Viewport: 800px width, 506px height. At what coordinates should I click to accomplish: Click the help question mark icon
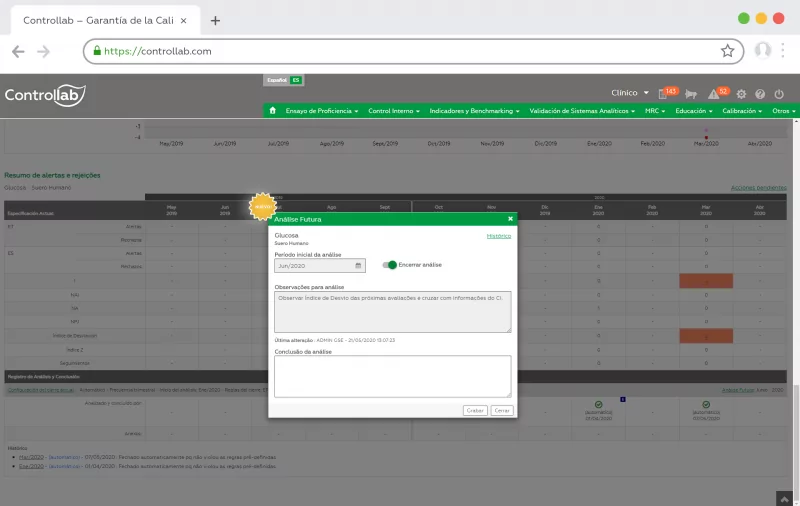coord(760,94)
